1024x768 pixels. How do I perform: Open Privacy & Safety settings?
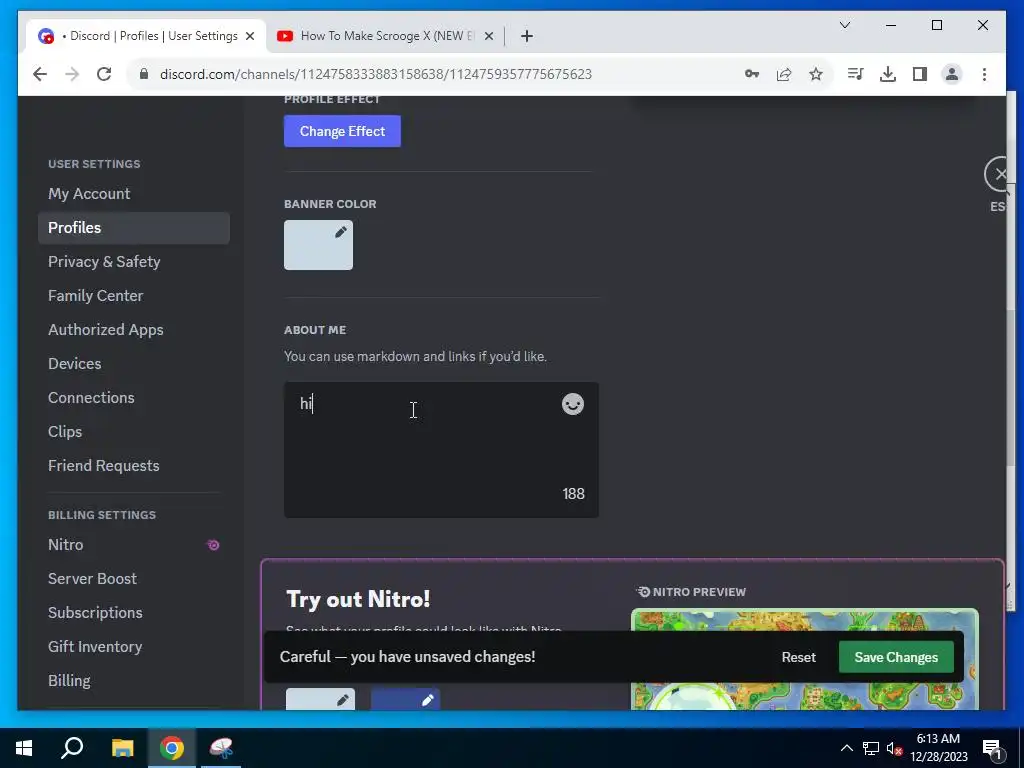[x=134, y=262]
